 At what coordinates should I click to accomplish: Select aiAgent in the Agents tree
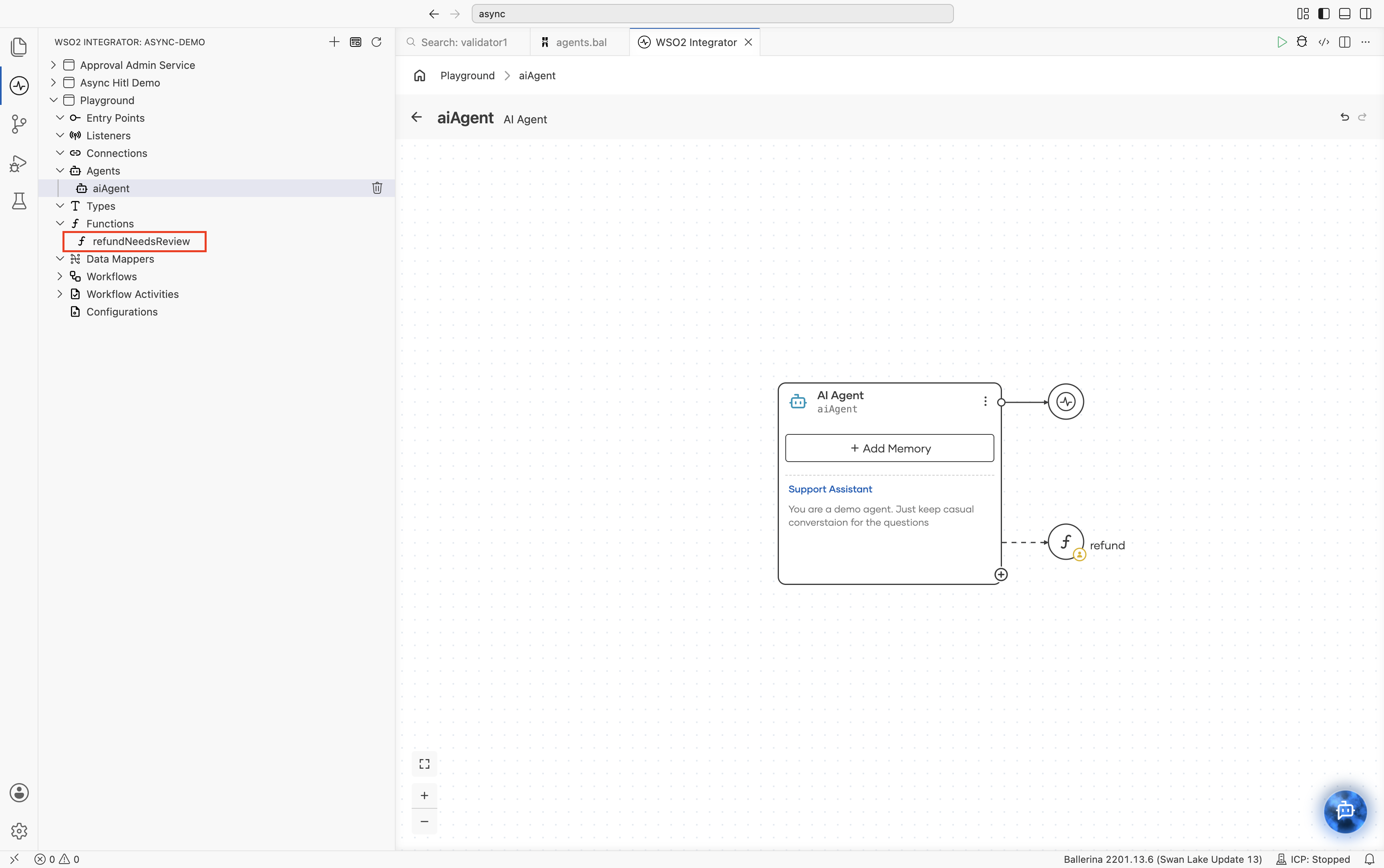[216, 188]
